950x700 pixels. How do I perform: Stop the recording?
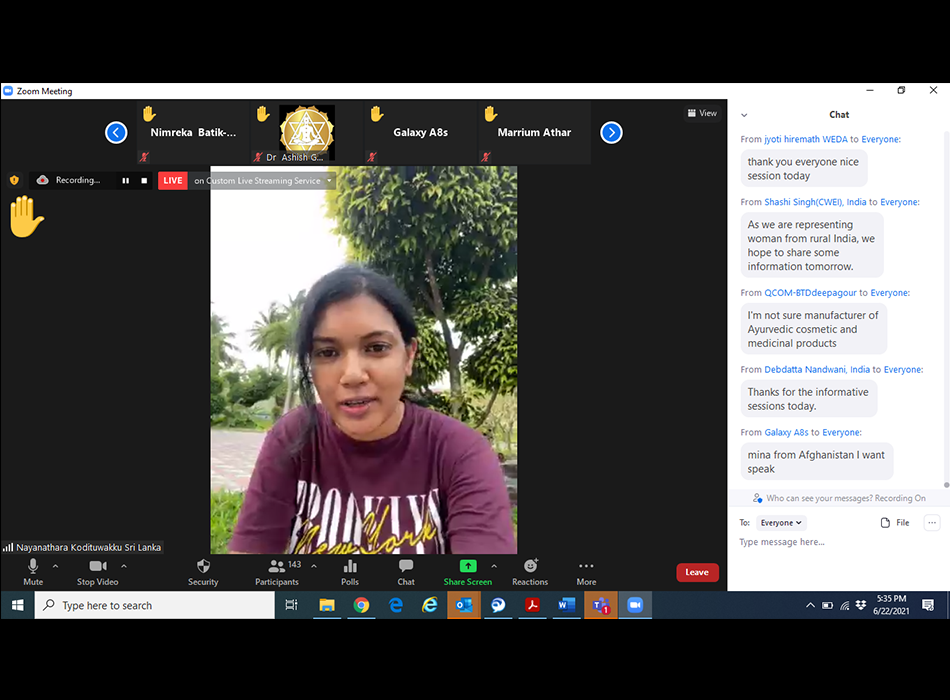[144, 181]
